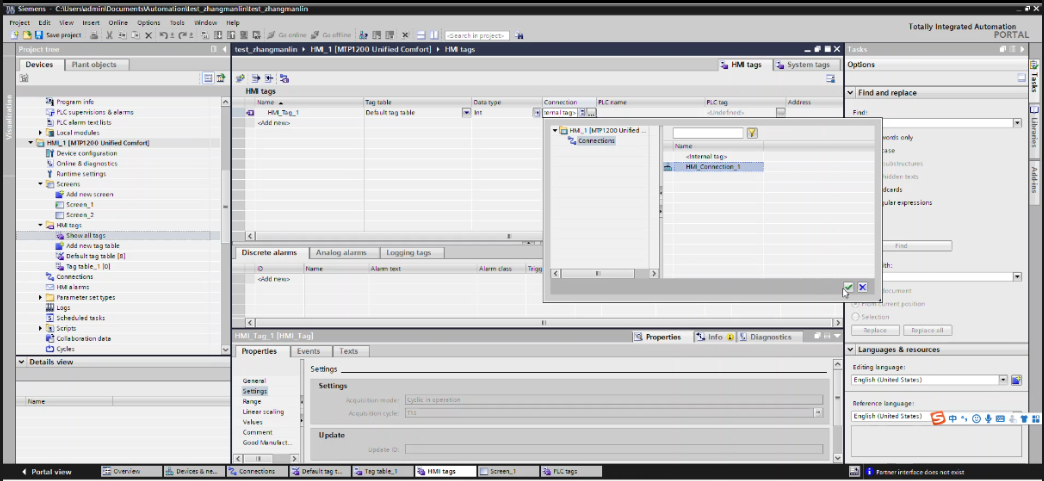Collapse the HMI tags folder
1044x481 pixels.
click(x=40, y=225)
